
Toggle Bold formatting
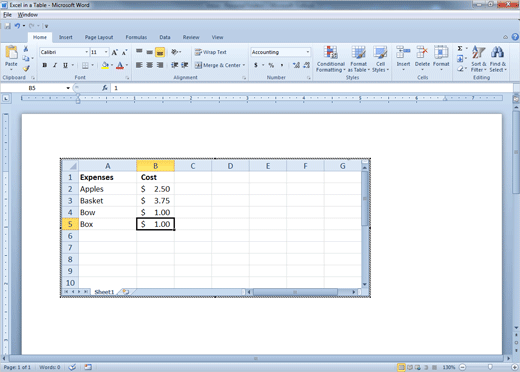(x=44, y=65)
